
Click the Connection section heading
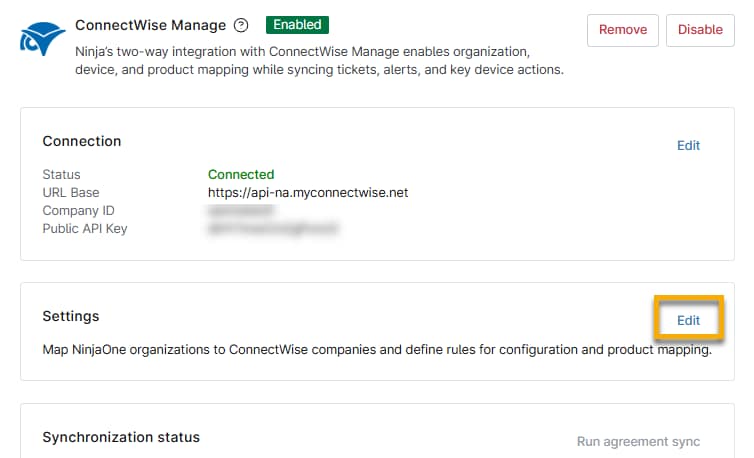(x=82, y=141)
